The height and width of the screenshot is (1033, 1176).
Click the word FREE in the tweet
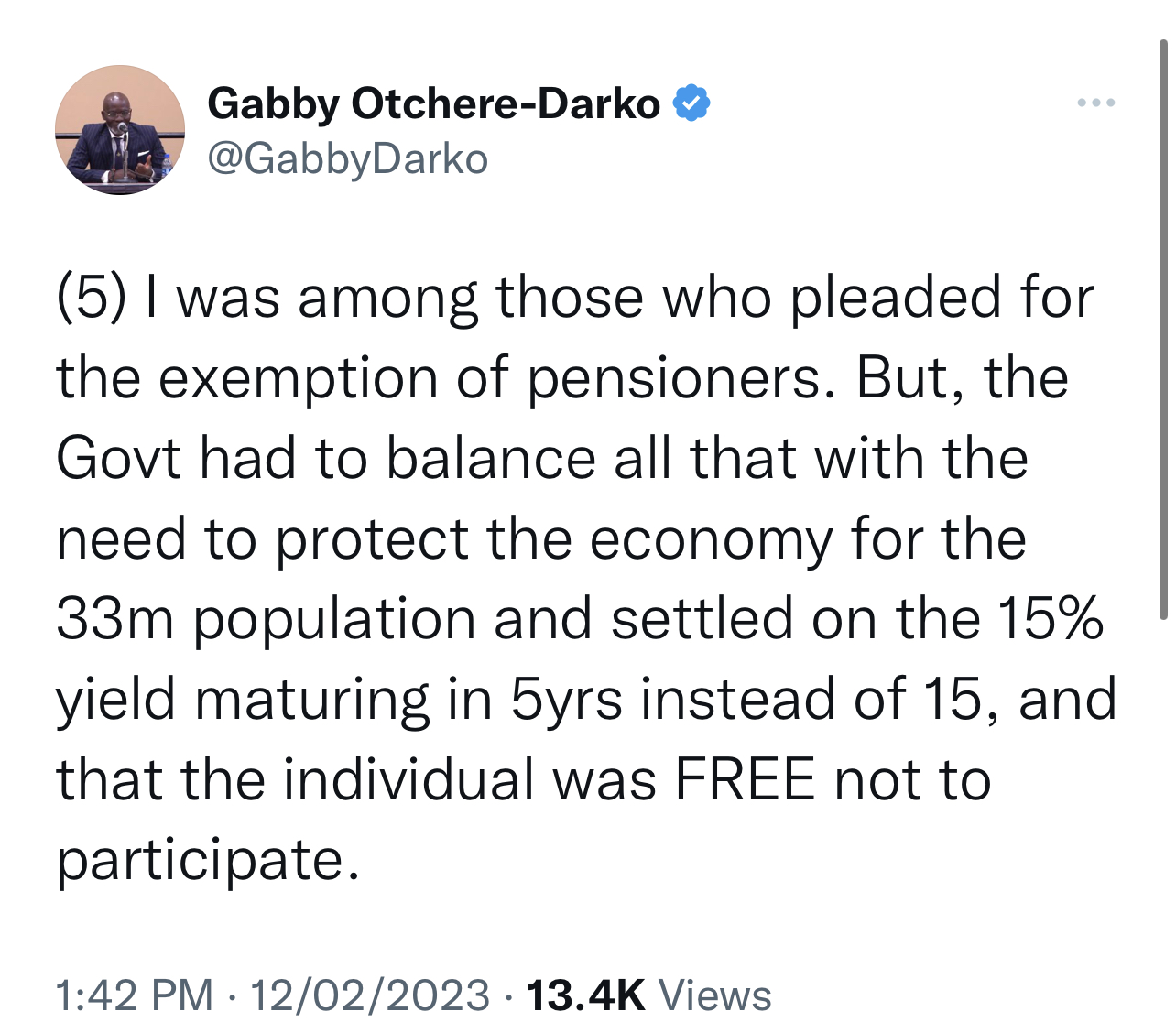click(x=745, y=780)
